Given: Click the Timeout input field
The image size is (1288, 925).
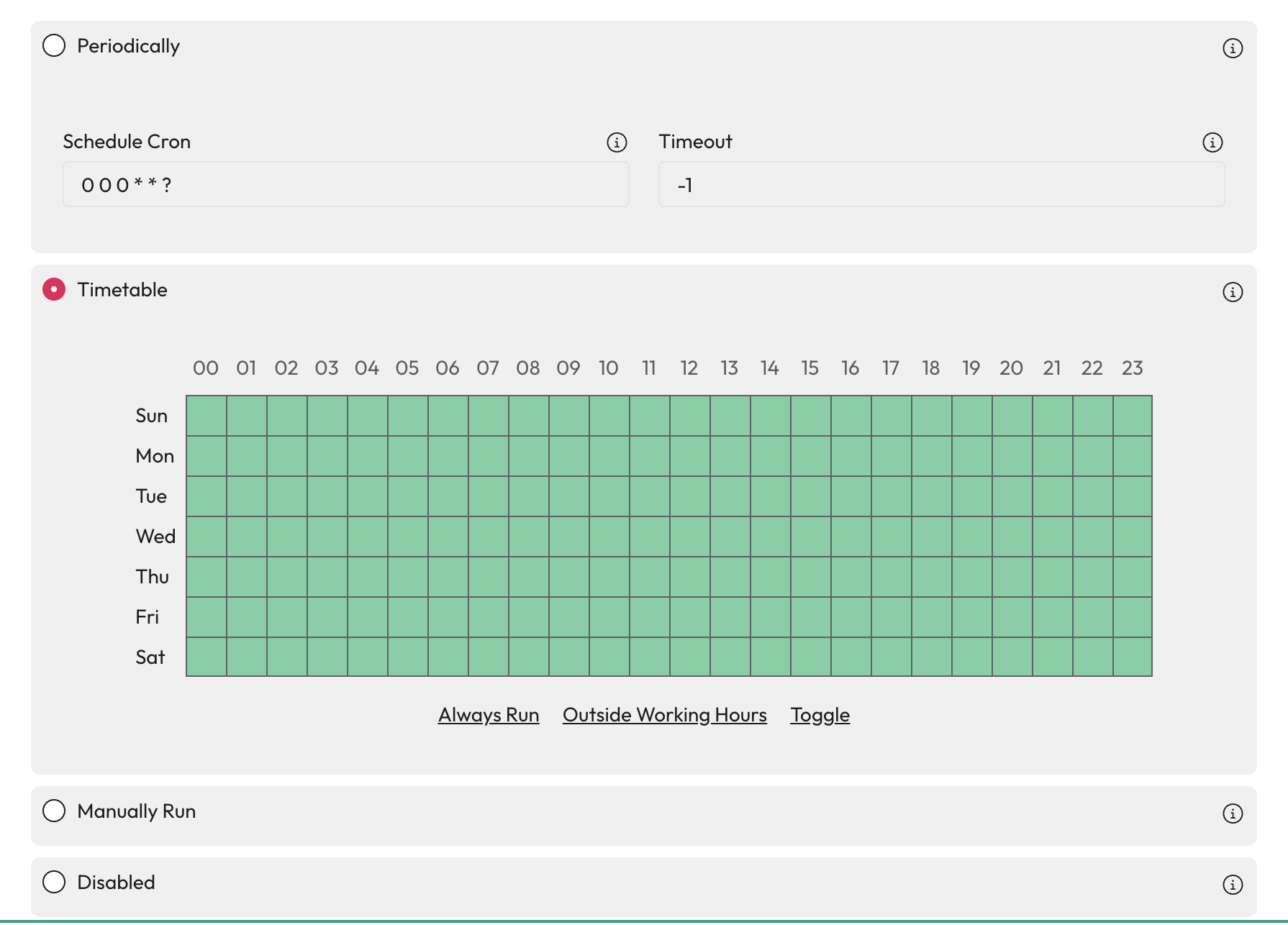Looking at the screenshot, I should click(x=941, y=184).
